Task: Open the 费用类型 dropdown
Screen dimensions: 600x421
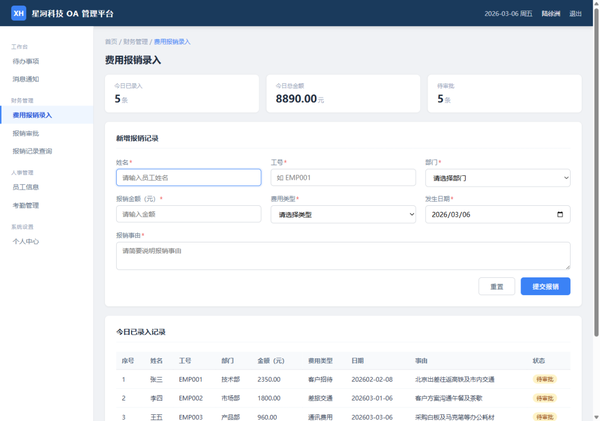Action: 342,214
